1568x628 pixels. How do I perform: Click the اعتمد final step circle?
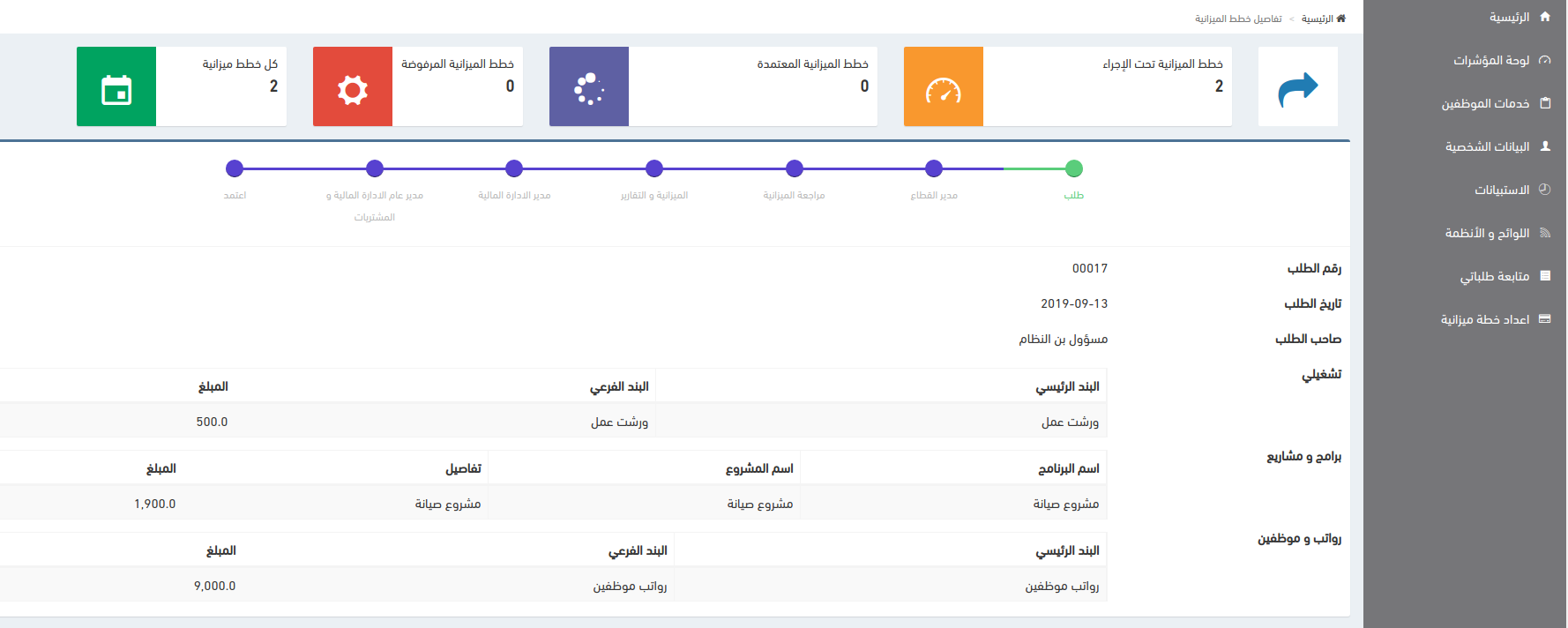coord(235,168)
